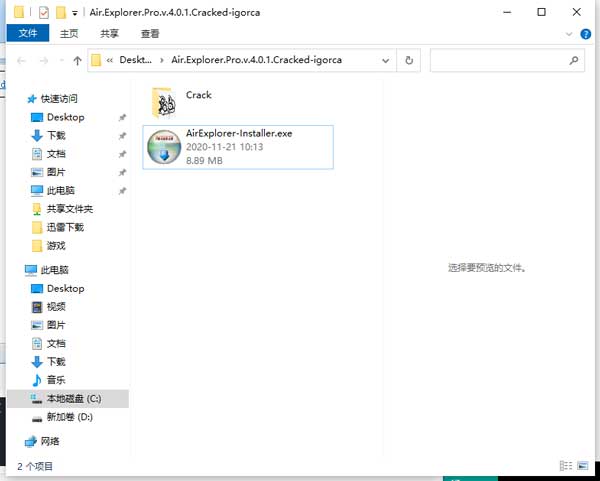Click the video icon beside 视频
600x481 pixels.
click(37, 307)
